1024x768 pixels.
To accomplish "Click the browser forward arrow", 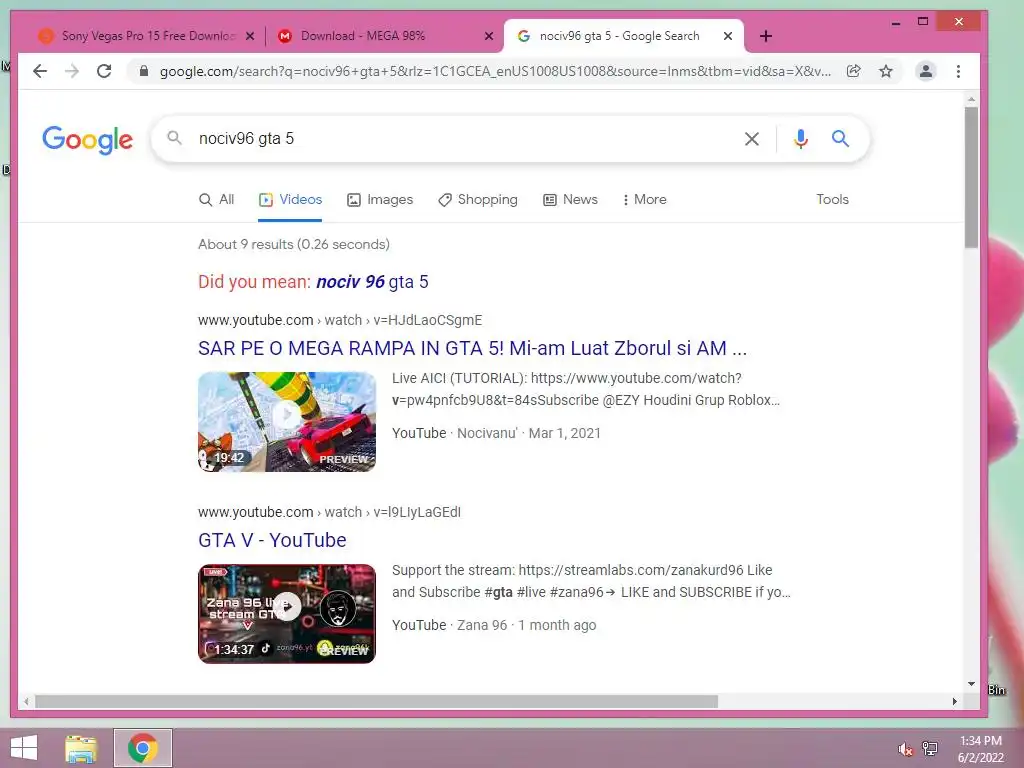I will point(72,71).
